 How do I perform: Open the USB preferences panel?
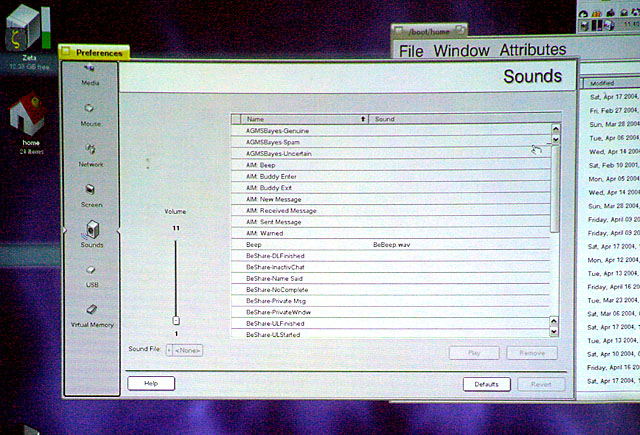[x=91, y=274]
